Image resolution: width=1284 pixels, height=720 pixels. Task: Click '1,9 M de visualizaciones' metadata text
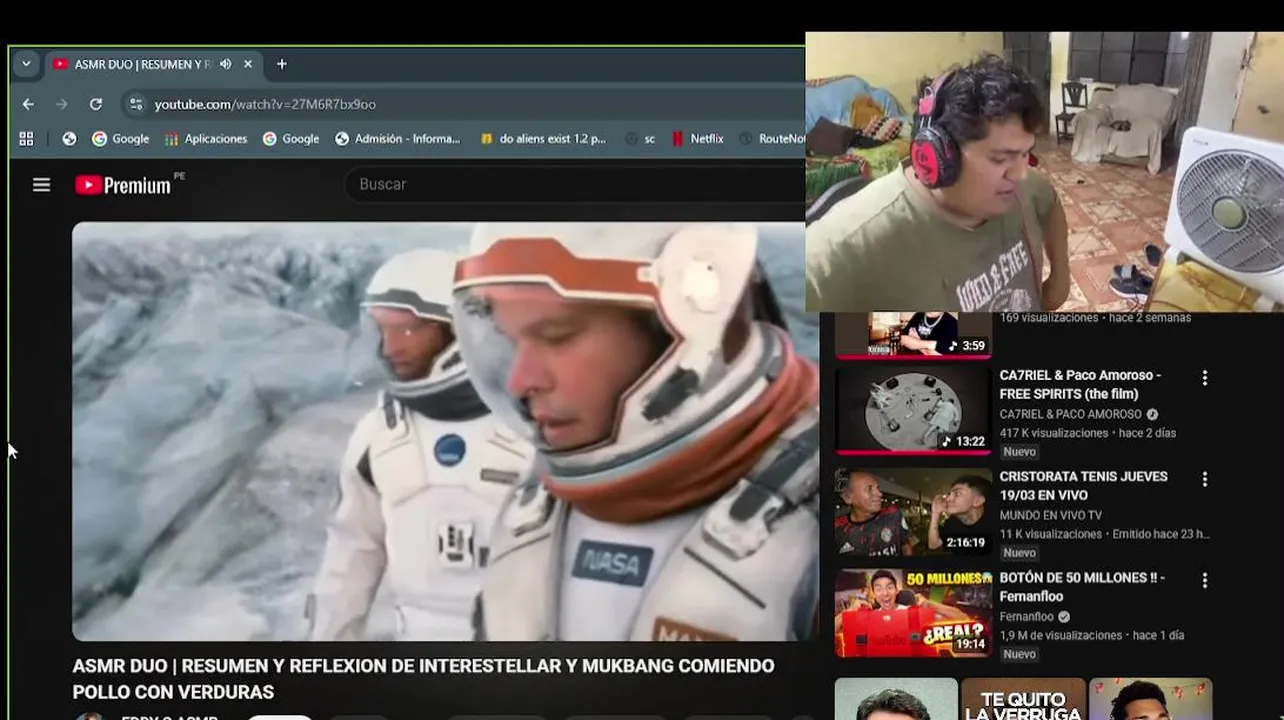(x=1060, y=635)
